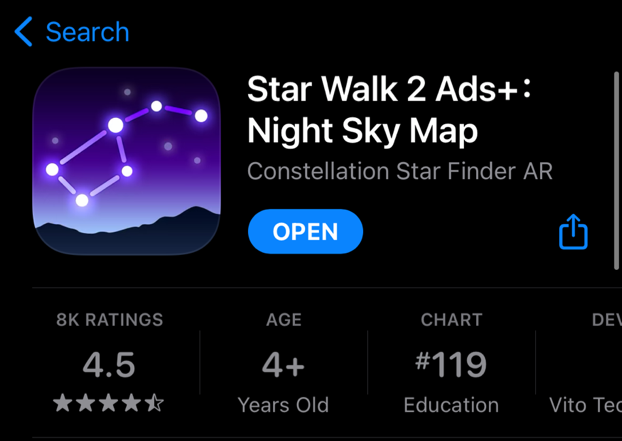Image resolution: width=622 pixels, height=441 pixels.
Task: Open the Vito Tech developer page
Action: pyautogui.click(x=586, y=405)
